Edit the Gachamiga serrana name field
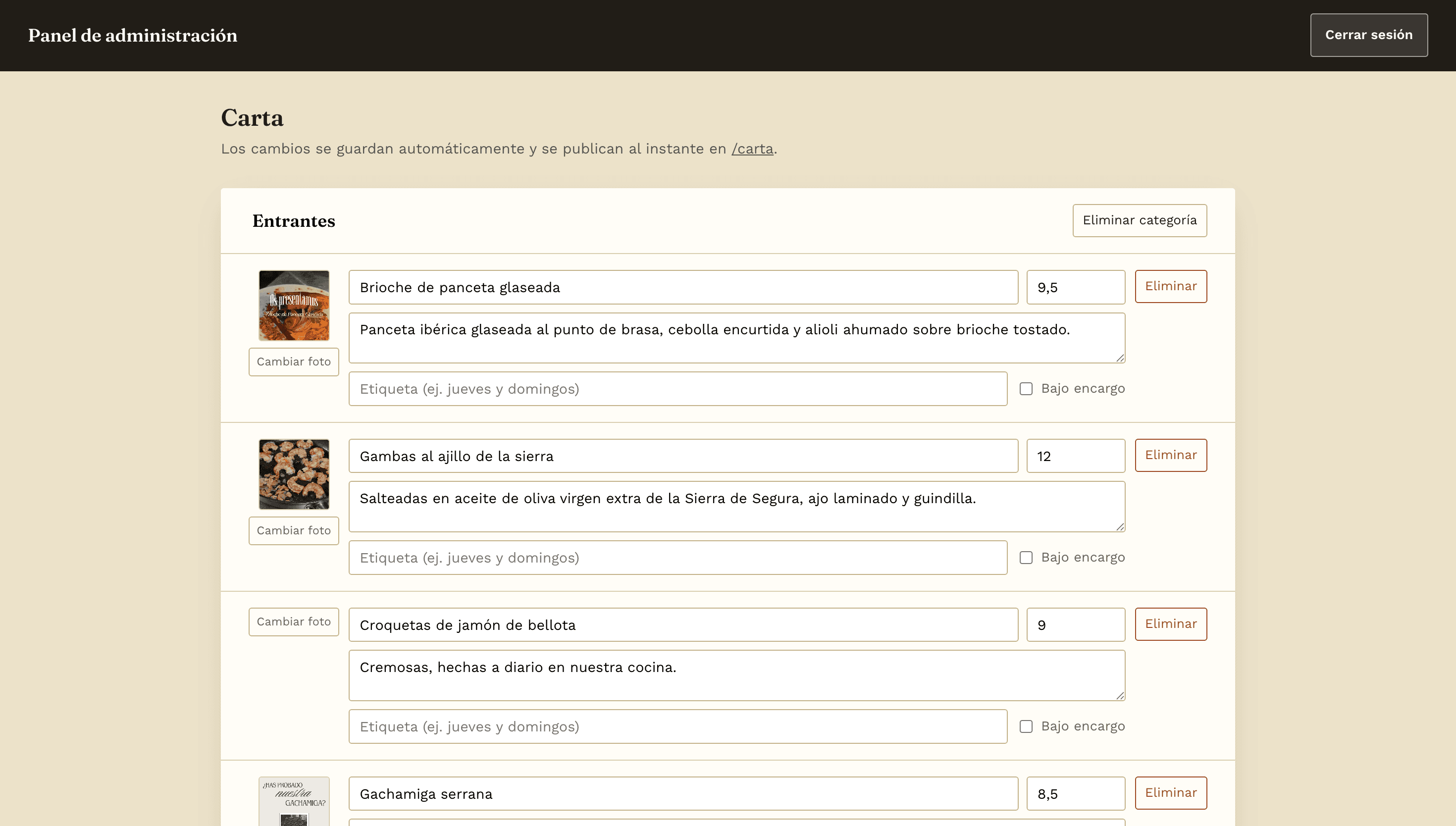This screenshot has width=1456, height=826. [x=683, y=793]
